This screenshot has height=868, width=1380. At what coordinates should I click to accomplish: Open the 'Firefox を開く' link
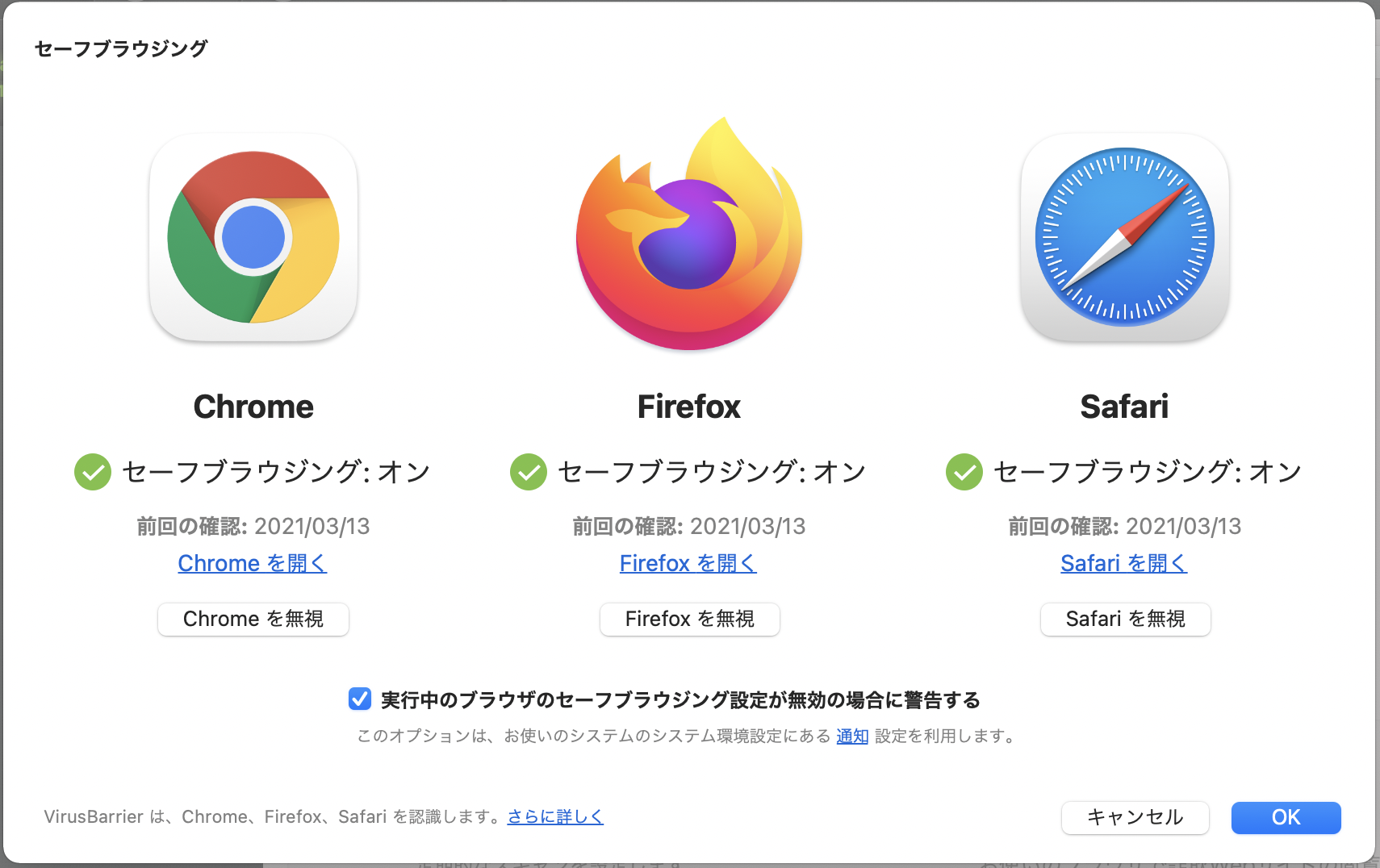[x=688, y=563]
